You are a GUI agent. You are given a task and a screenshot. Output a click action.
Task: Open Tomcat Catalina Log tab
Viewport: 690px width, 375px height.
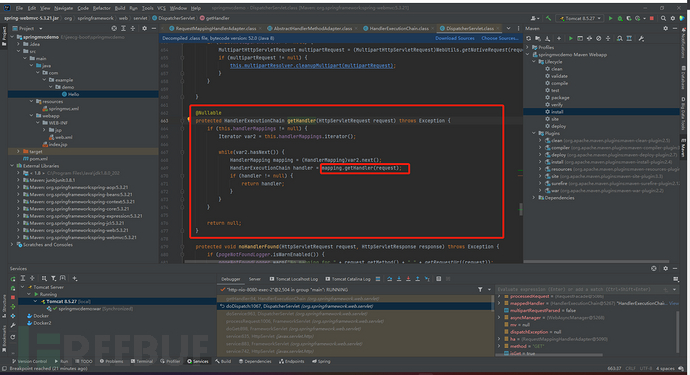point(348,279)
